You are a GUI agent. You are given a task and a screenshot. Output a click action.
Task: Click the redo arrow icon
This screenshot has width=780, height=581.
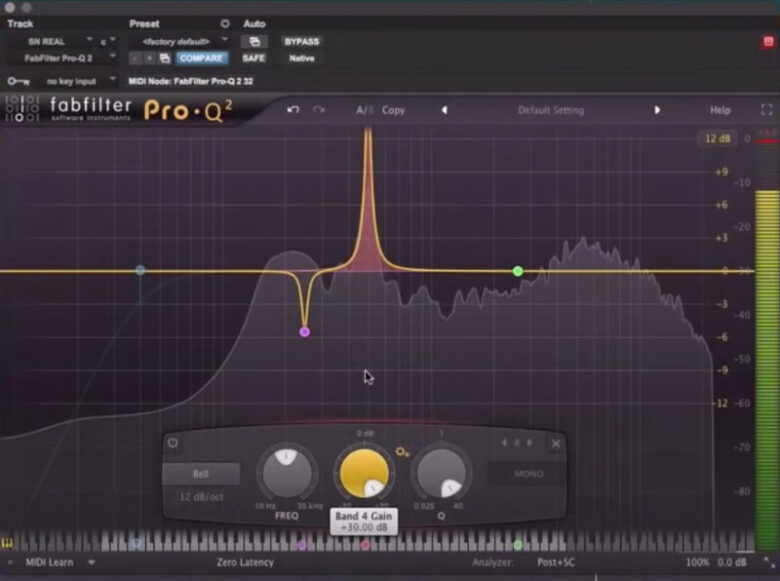(x=319, y=110)
